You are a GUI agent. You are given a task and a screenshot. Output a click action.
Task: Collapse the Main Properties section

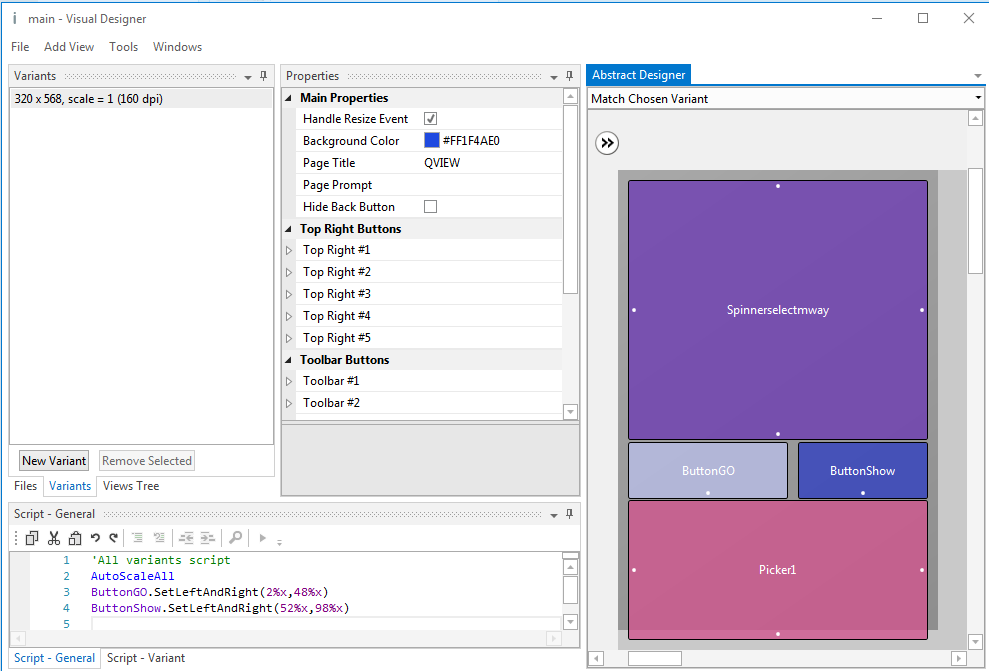point(289,98)
